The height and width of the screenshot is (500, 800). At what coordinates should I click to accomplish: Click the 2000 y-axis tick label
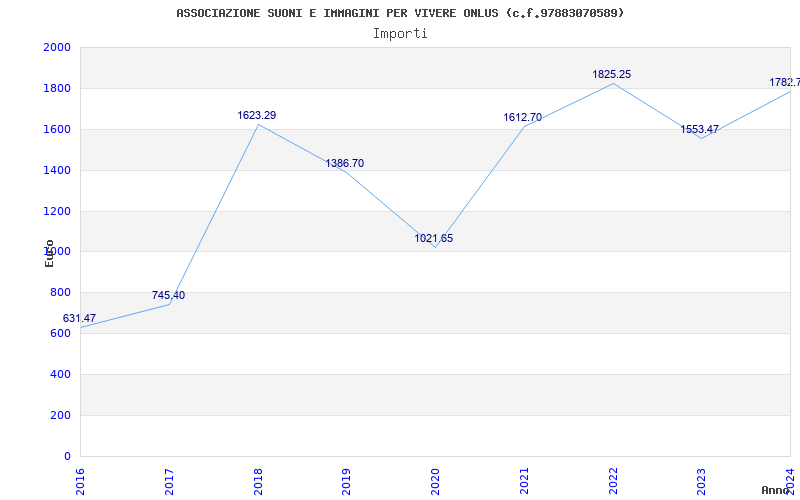pyautogui.click(x=57, y=47)
